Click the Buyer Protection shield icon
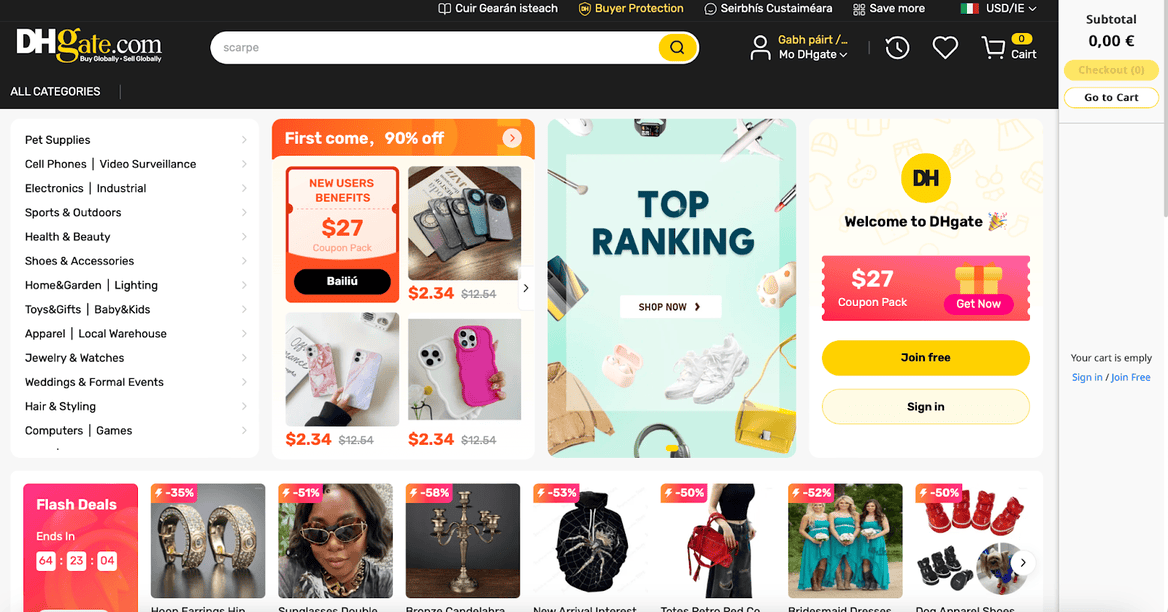Screen dimensions: 1168x612 585,9
